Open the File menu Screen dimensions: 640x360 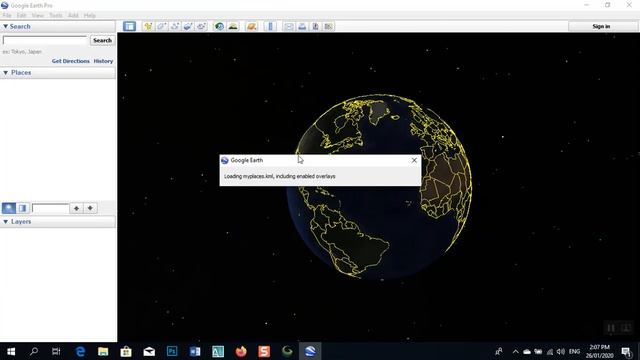coord(7,16)
